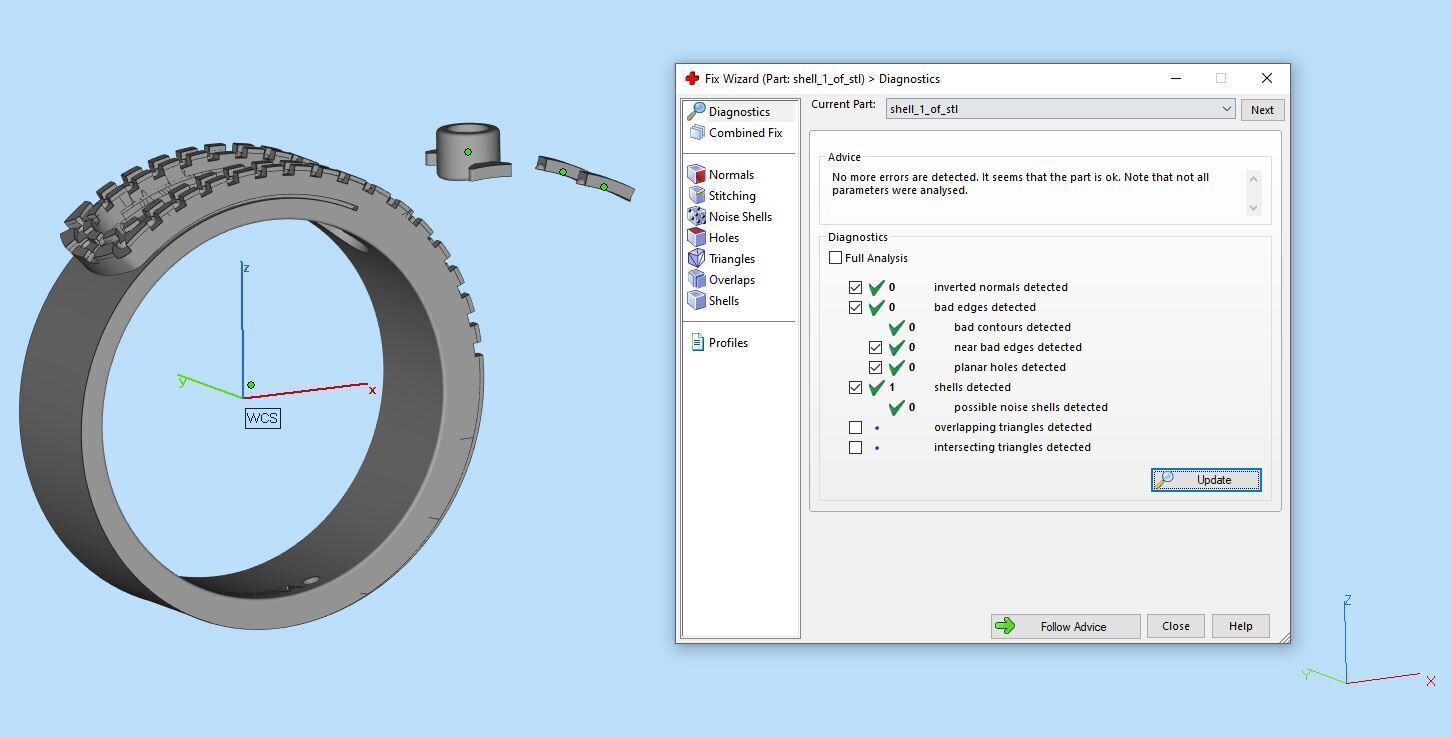Click the Triangles icon
The image size is (1451, 738).
point(696,258)
